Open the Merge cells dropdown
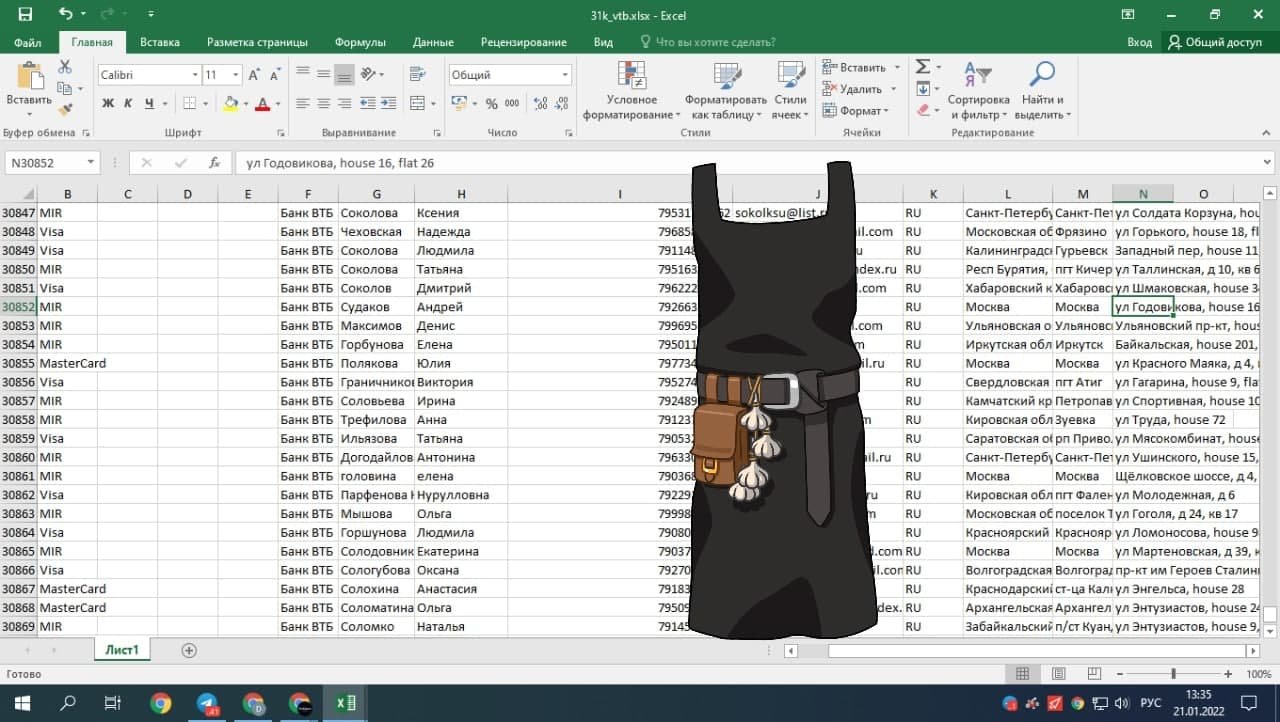 pyautogui.click(x=436, y=103)
